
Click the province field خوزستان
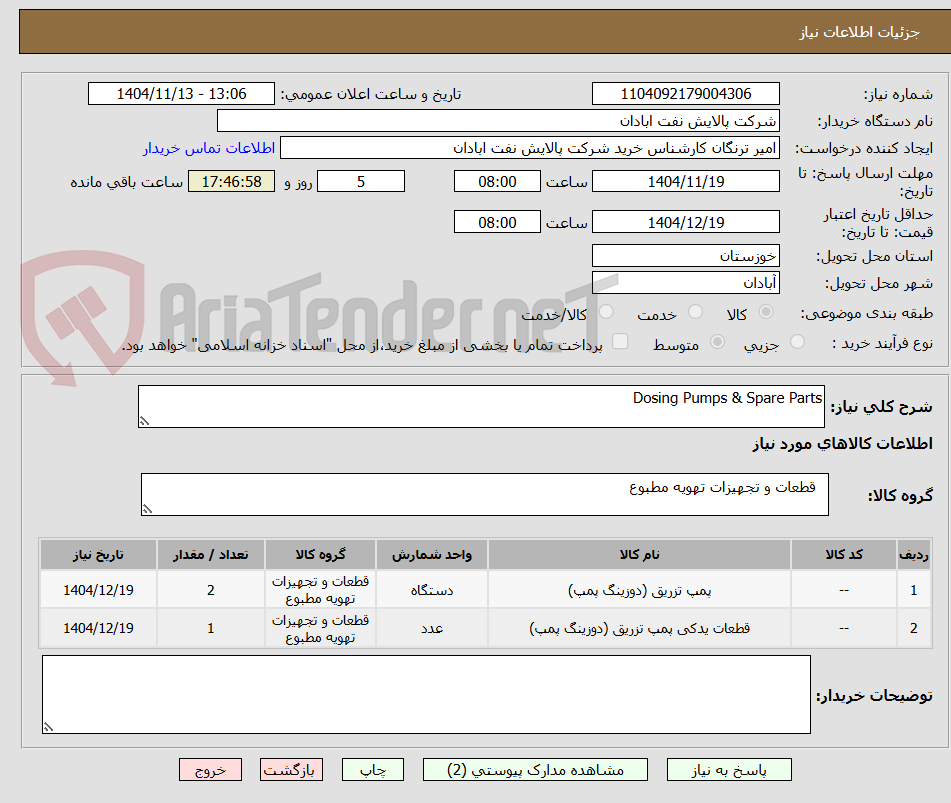(685, 255)
